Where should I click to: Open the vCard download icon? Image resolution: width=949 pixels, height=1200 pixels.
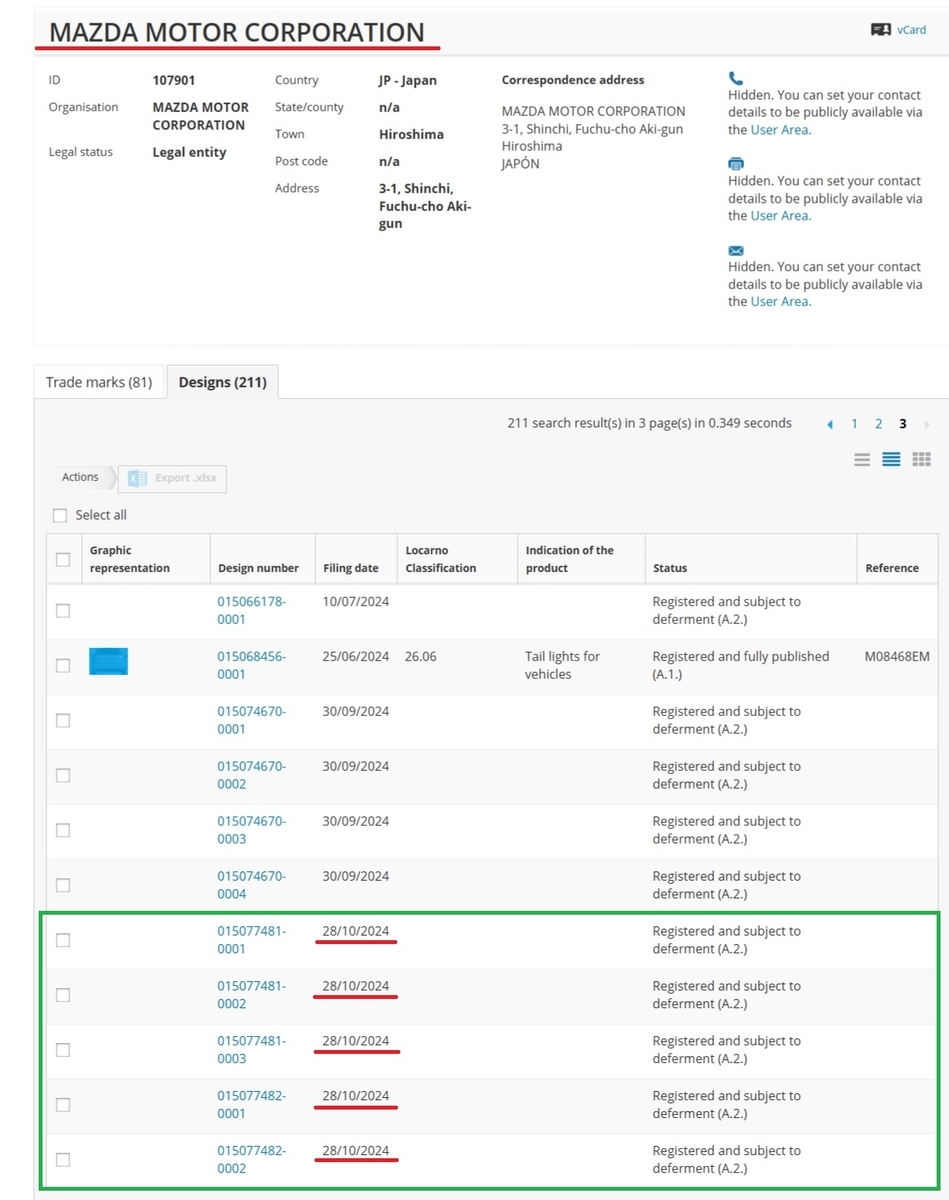880,29
